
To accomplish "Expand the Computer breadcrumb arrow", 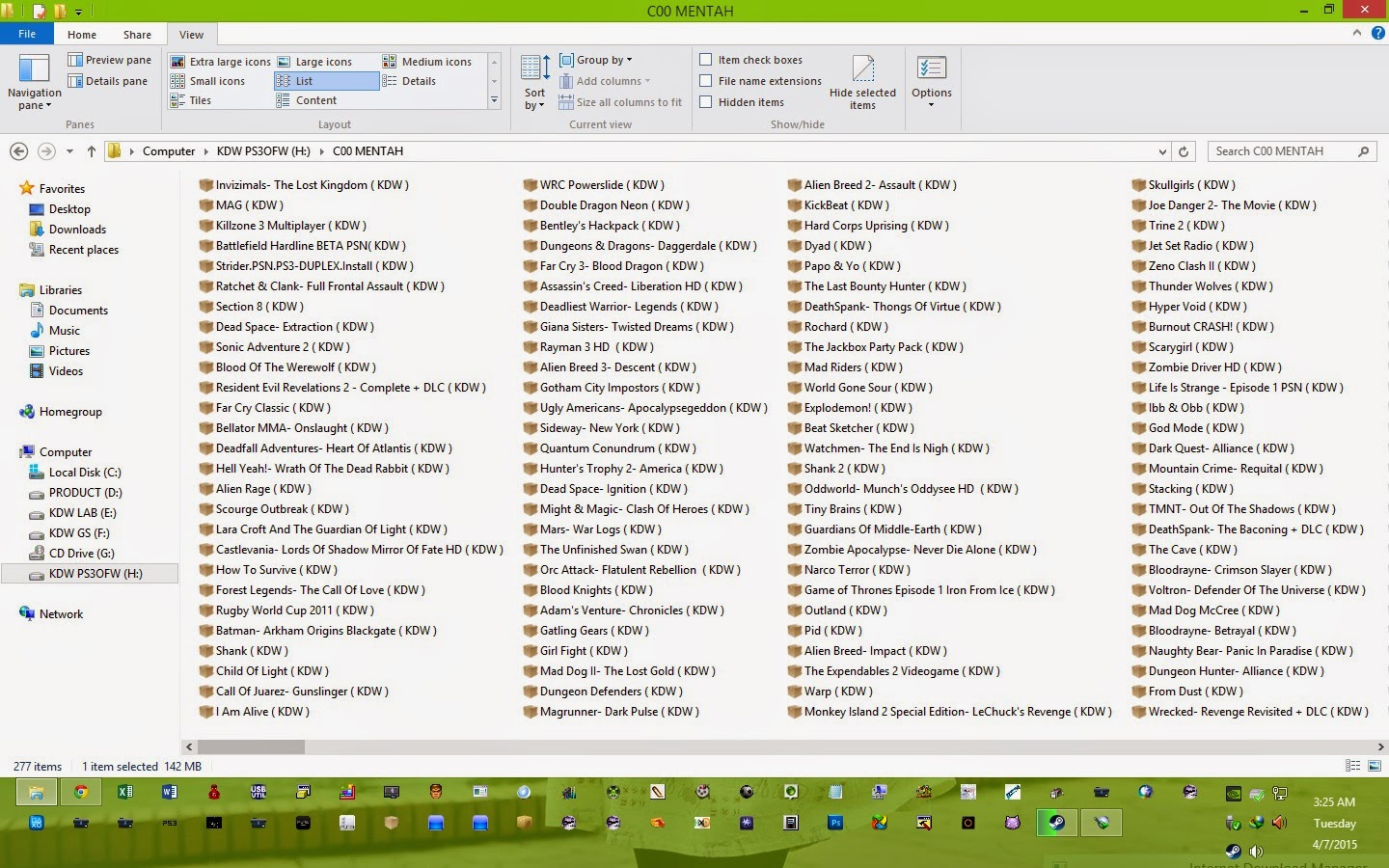I will 204,151.
